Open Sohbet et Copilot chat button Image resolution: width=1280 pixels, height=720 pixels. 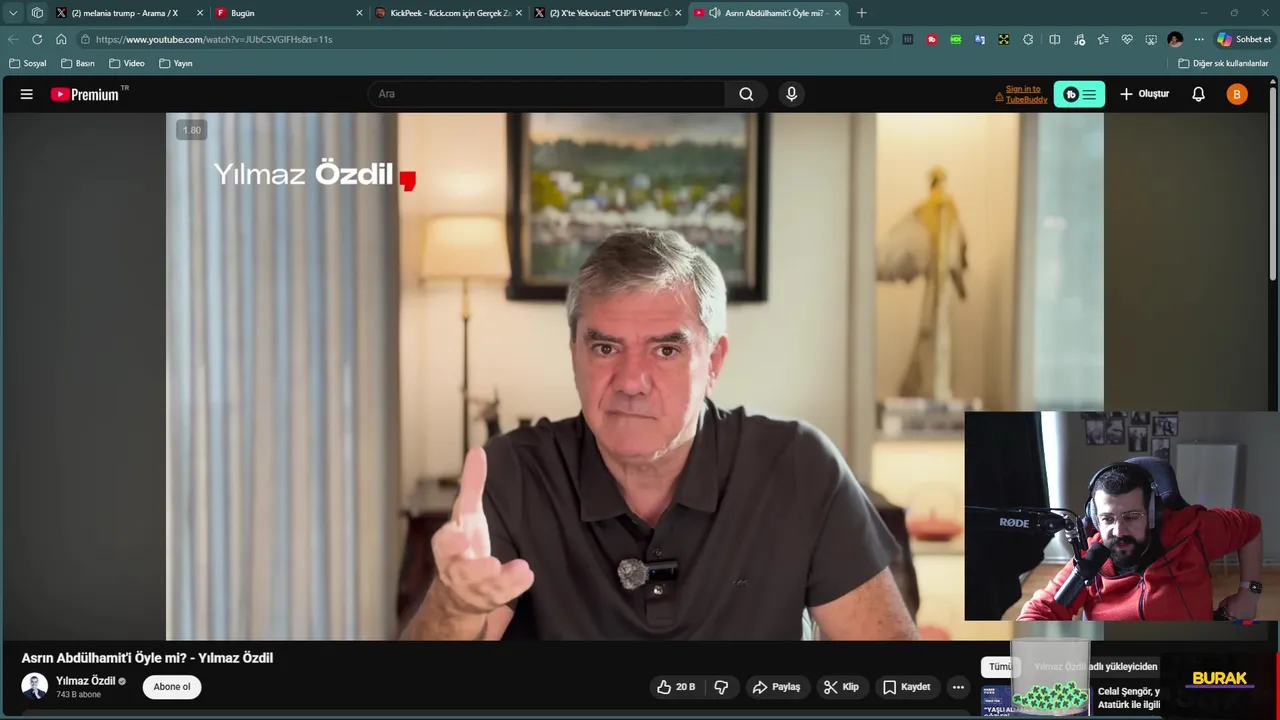1243,39
